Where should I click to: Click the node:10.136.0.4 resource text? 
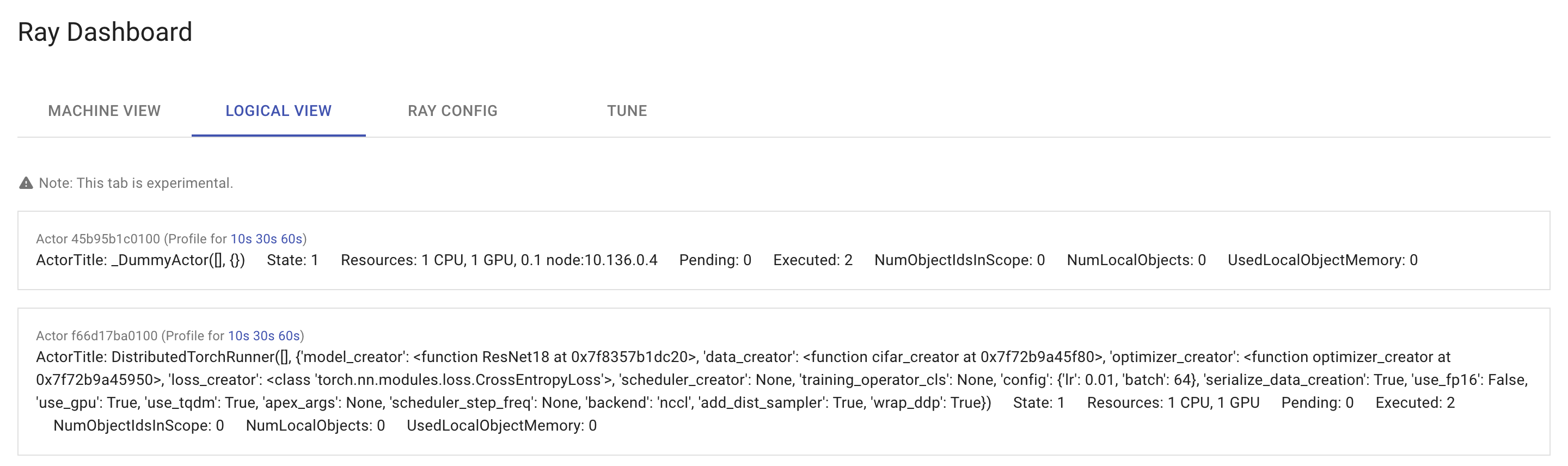point(605,260)
